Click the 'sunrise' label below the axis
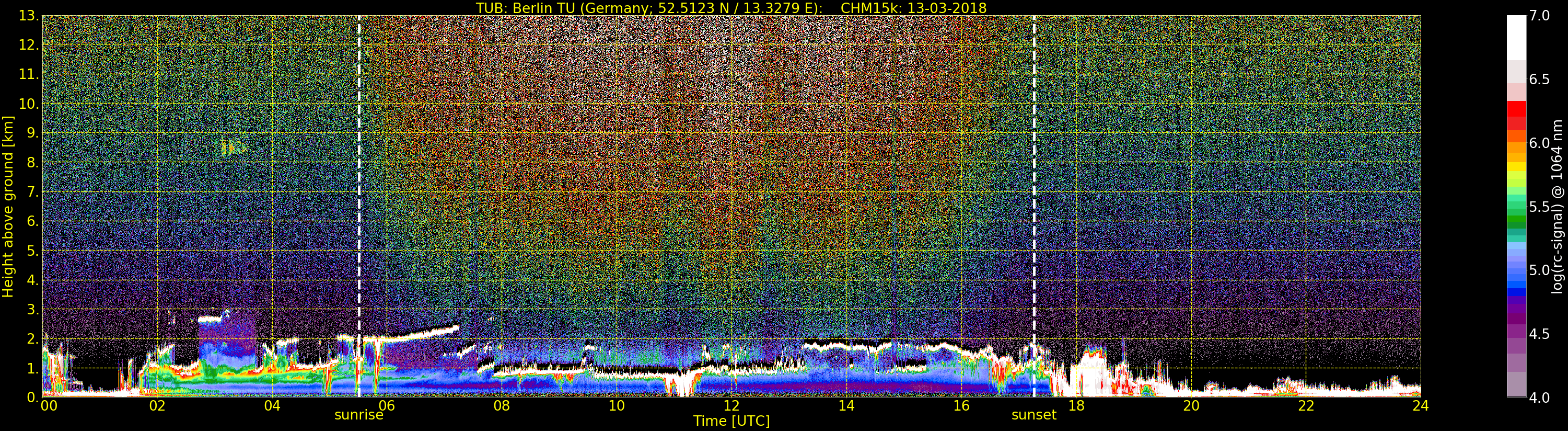The height and width of the screenshot is (431, 1568). [x=358, y=415]
